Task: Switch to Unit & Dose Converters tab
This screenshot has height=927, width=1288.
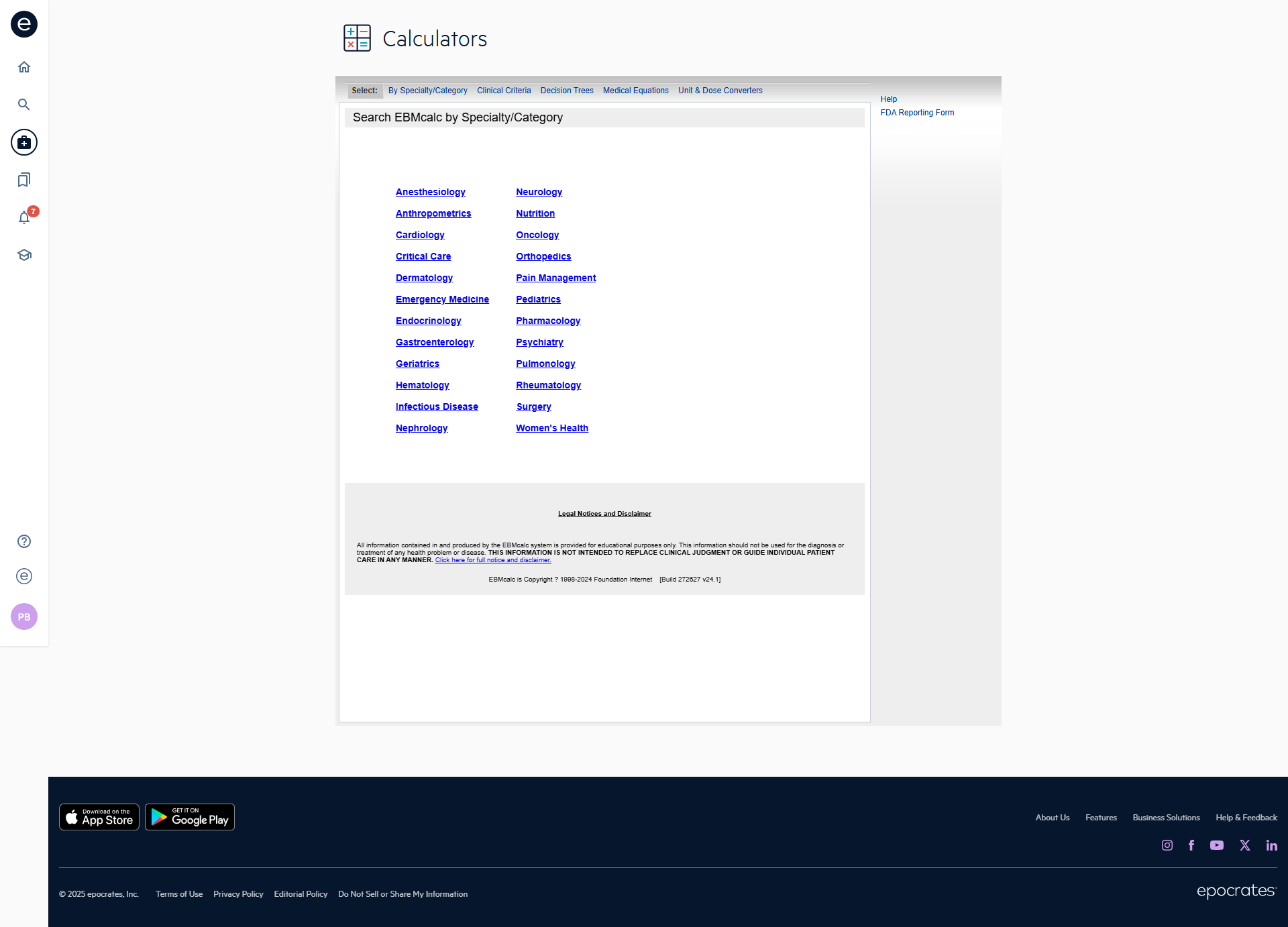Action: [x=720, y=91]
